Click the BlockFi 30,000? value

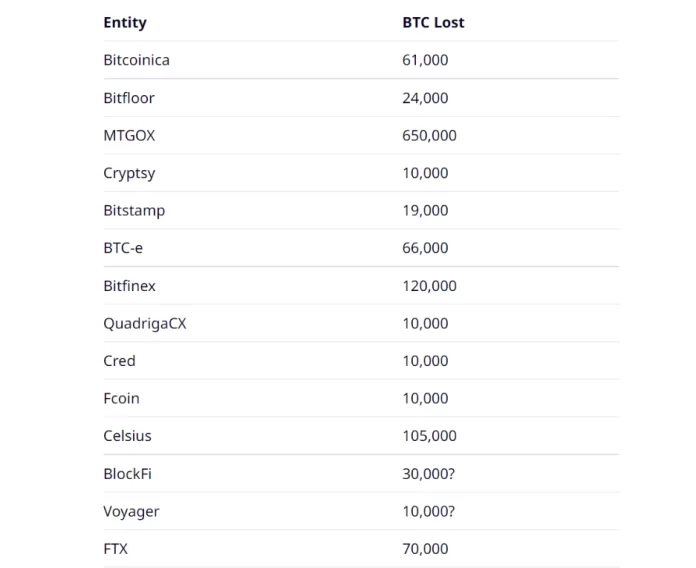pyautogui.click(x=428, y=473)
